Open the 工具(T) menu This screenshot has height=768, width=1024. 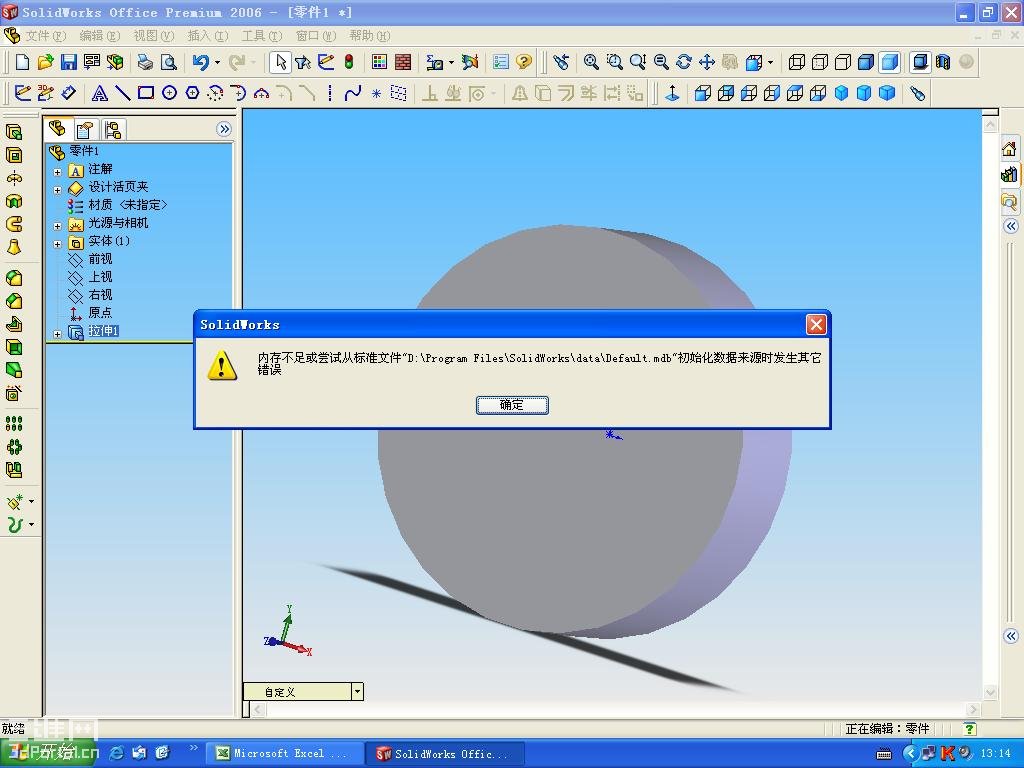pyautogui.click(x=262, y=35)
